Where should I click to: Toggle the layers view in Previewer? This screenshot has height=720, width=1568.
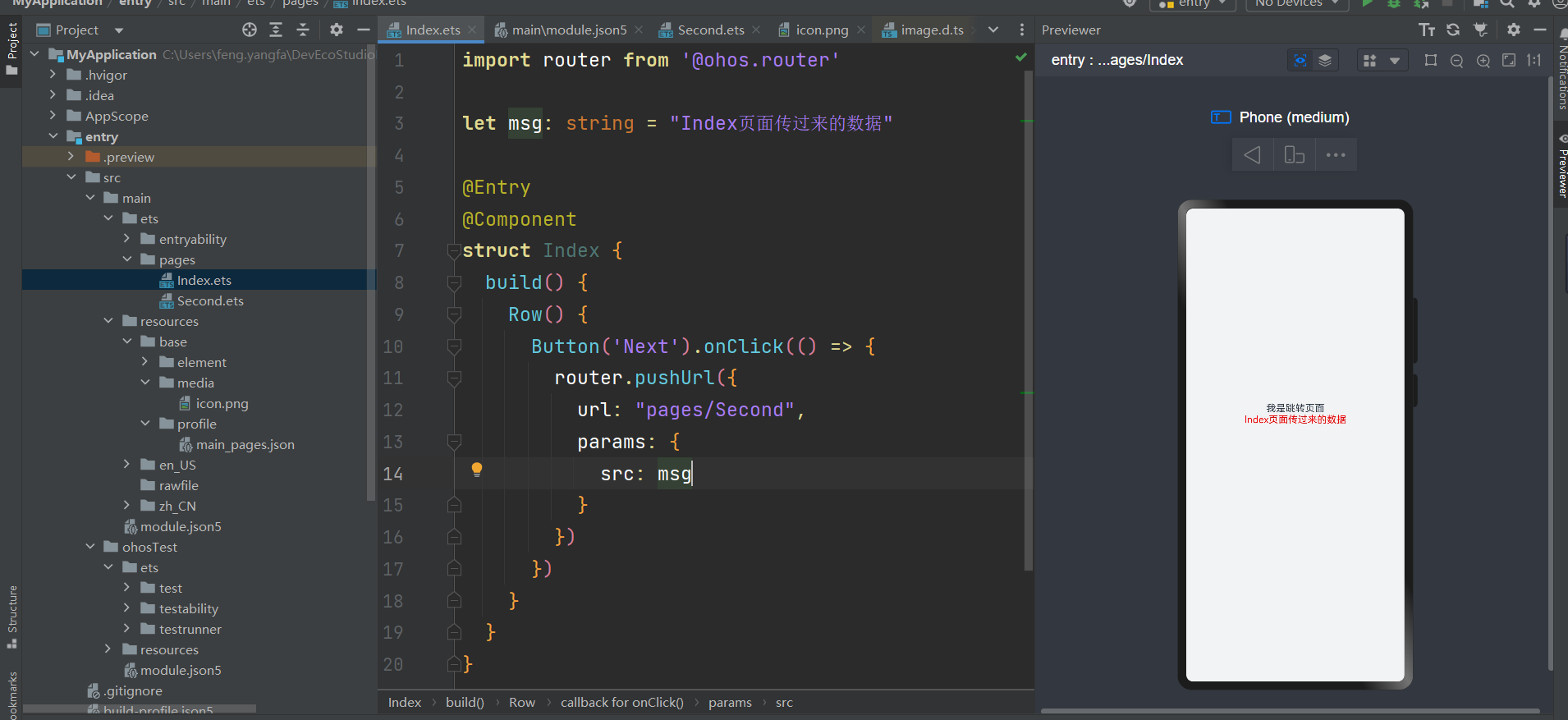pyautogui.click(x=1325, y=60)
